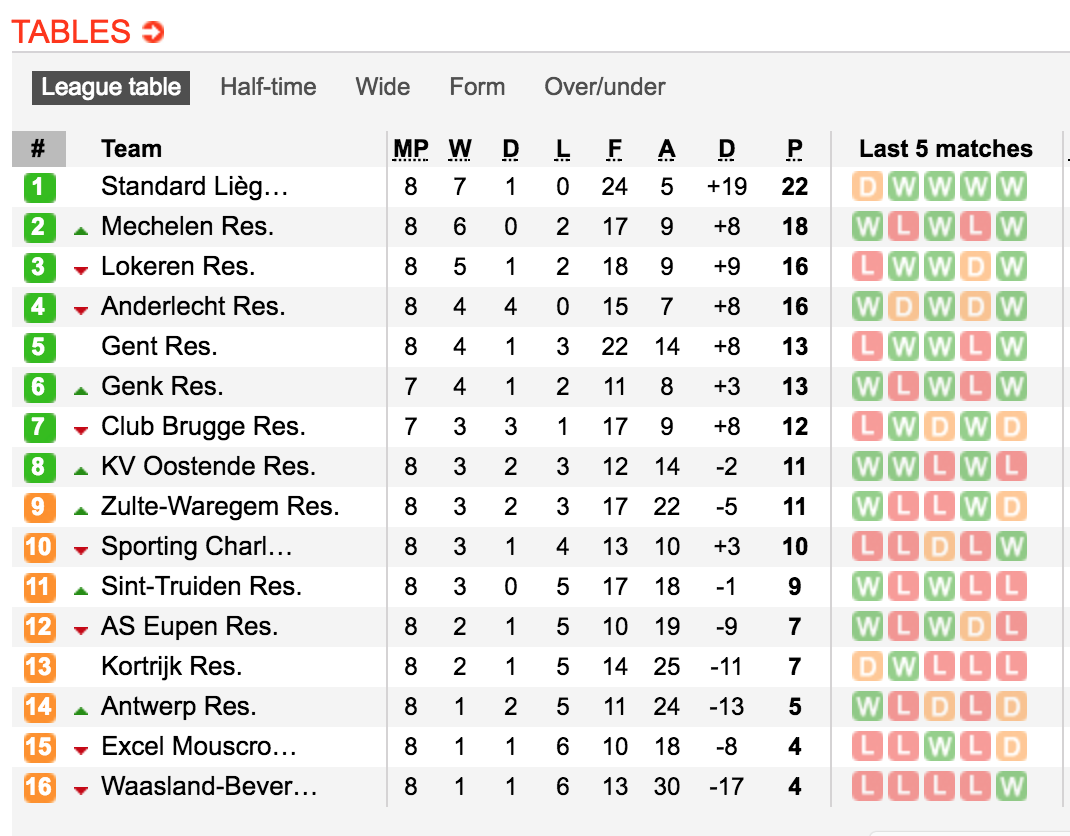The image size is (1070, 836).
Task: Click green up arrow next to Mechelen Res.
Action: click(x=81, y=231)
